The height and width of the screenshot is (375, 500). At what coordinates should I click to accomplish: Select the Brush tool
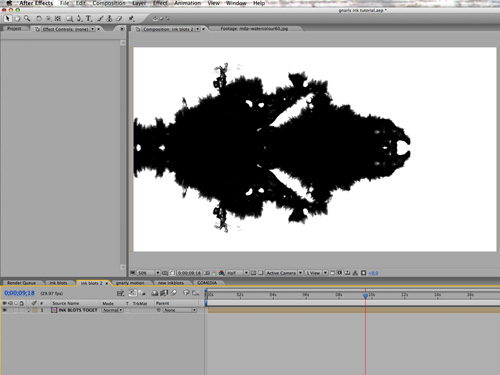tap(100, 18)
